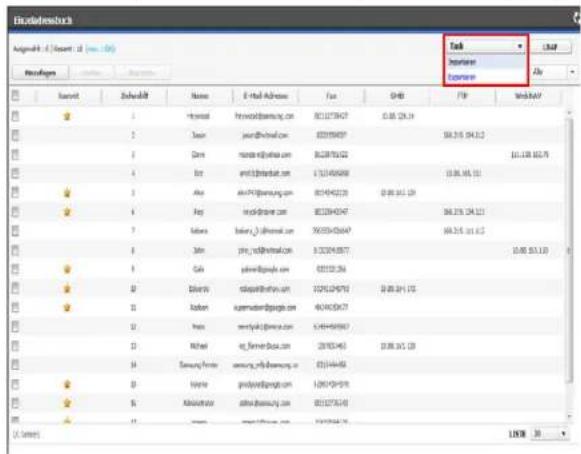Click the SMB address in Michael's row
This screenshot has height=454, width=581.
(x=398, y=346)
